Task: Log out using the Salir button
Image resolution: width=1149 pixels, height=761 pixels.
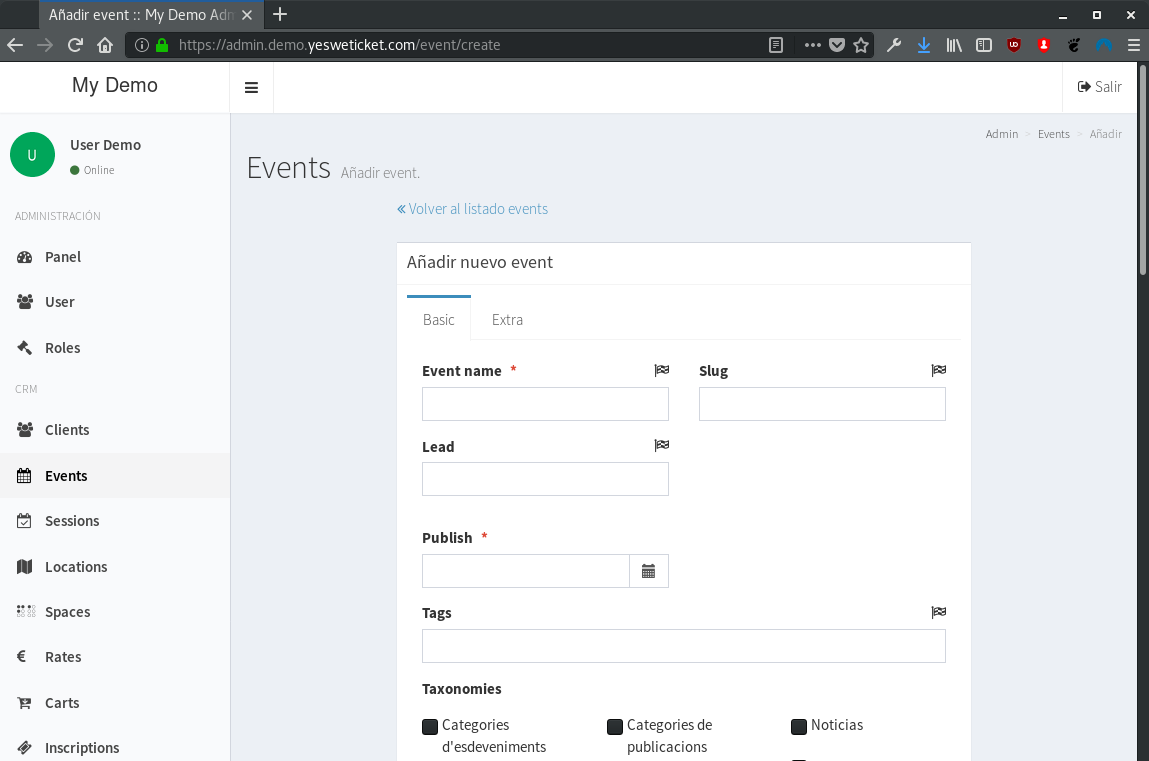Action: click(1099, 87)
